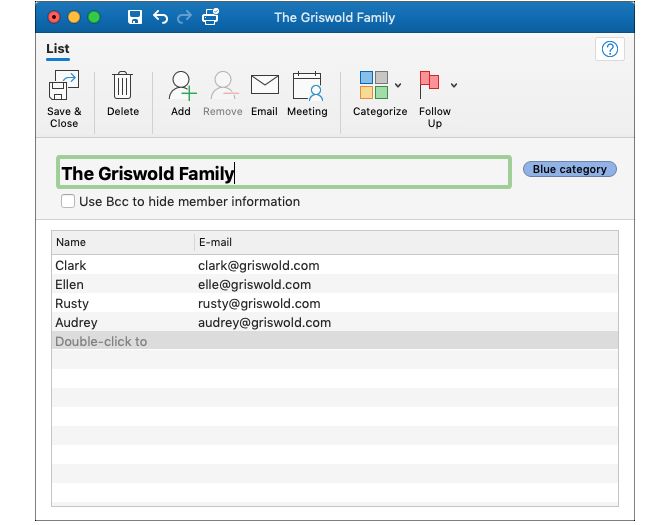Screen dimensions: 670x525
Task: Schedule a Meeting with the list
Action: (x=307, y=87)
